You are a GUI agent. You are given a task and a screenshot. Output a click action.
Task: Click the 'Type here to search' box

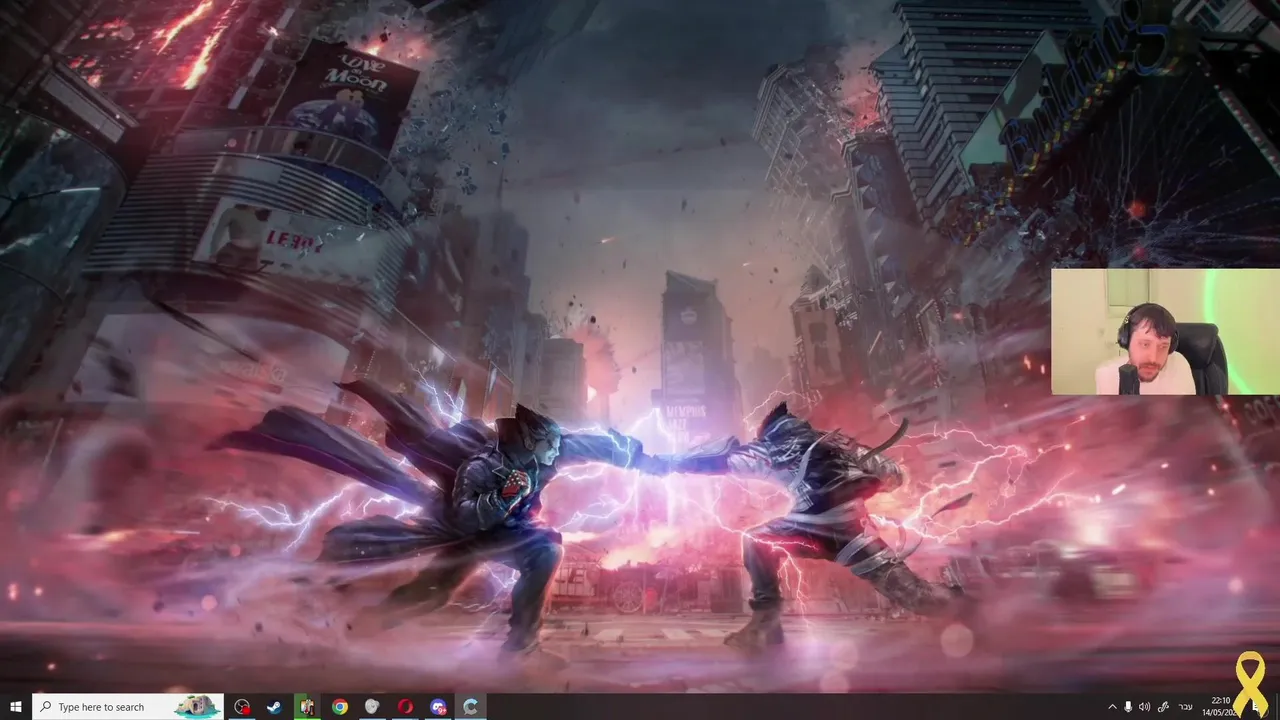point(127,707)
